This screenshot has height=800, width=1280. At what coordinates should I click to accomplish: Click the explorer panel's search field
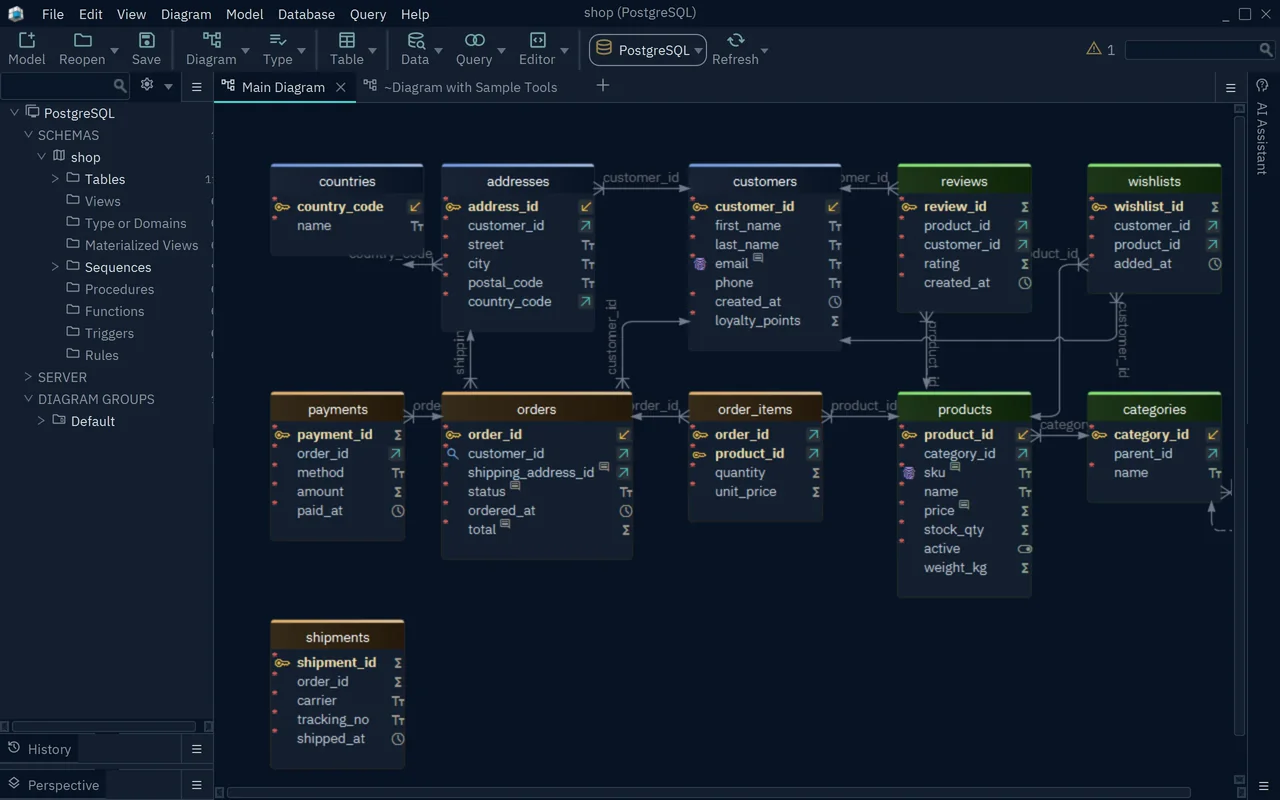(x=65, y=86)
